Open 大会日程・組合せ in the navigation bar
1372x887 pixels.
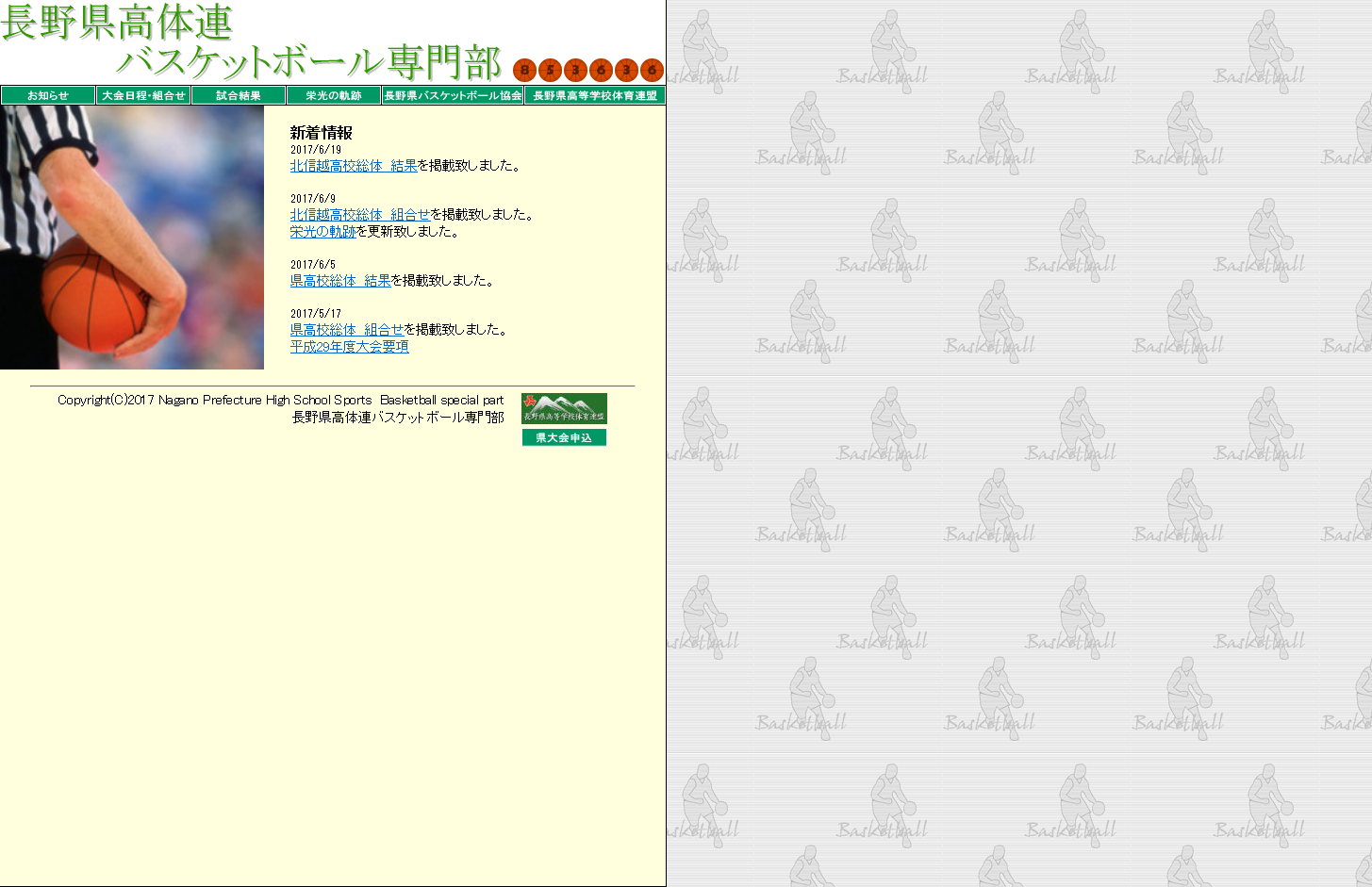143,95
